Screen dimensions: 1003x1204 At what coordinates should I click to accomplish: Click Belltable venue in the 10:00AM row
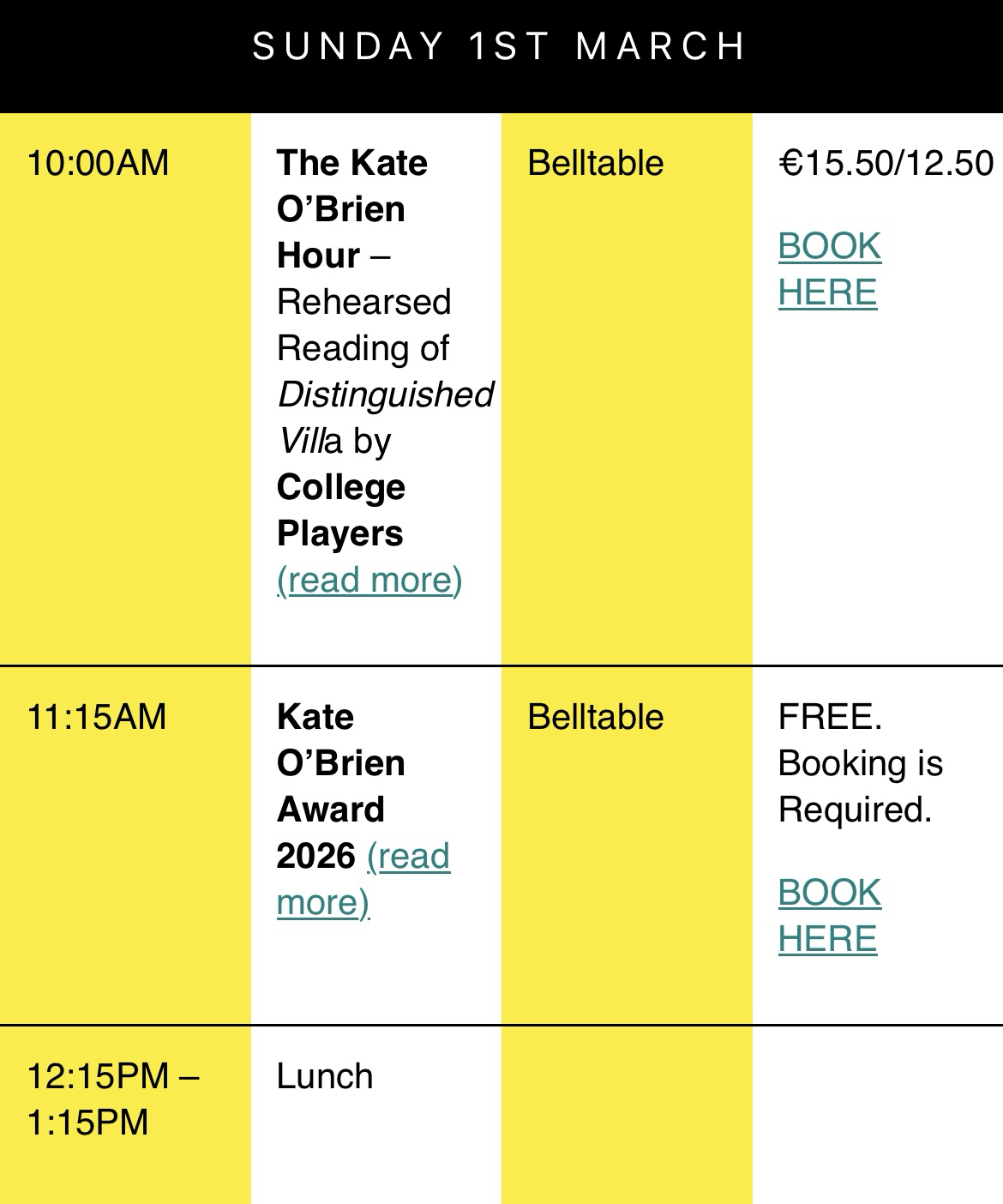click(x=595, y=163)
